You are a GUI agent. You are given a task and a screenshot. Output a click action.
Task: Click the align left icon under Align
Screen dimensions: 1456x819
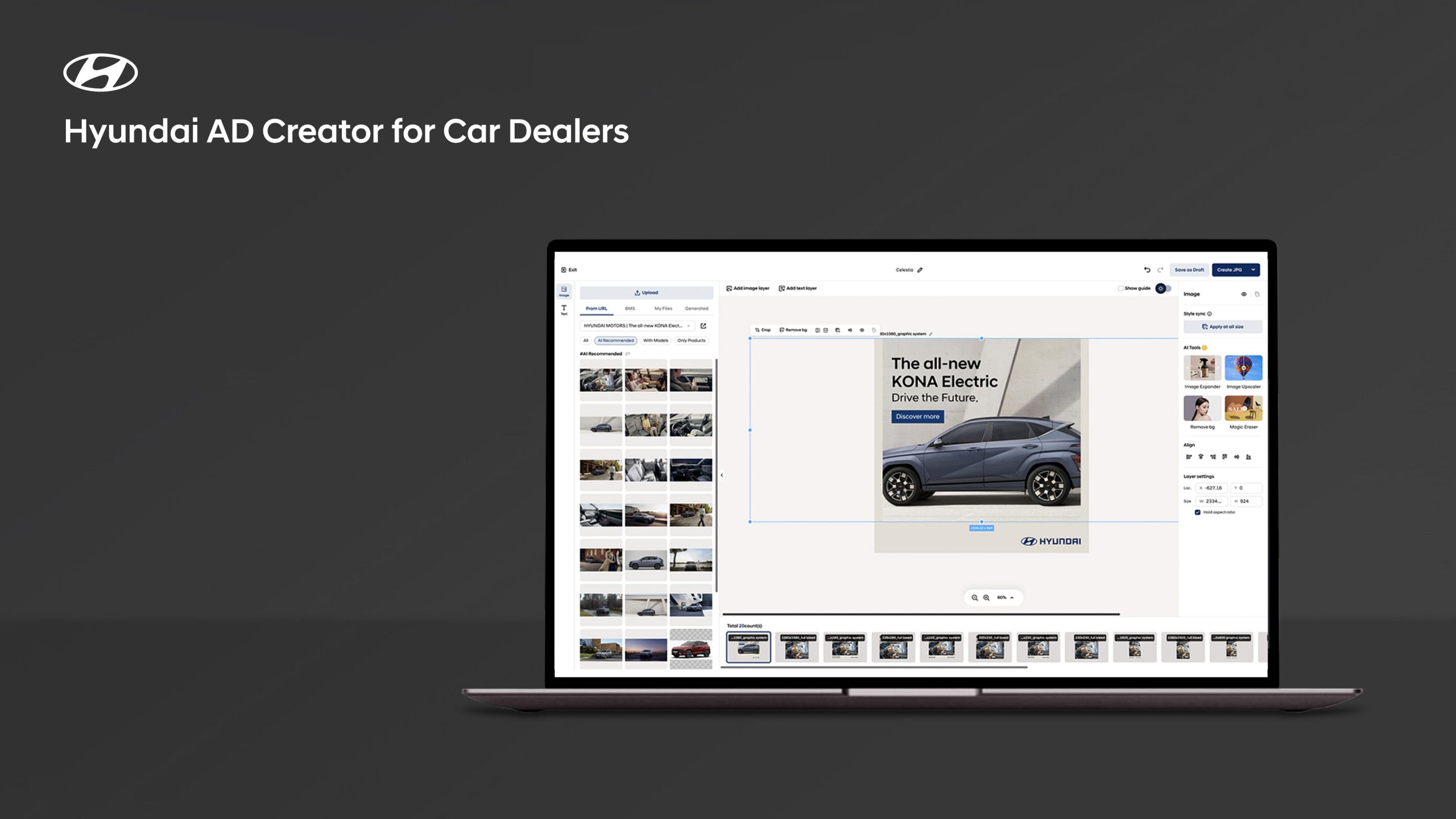click(x=1188, y=457)
